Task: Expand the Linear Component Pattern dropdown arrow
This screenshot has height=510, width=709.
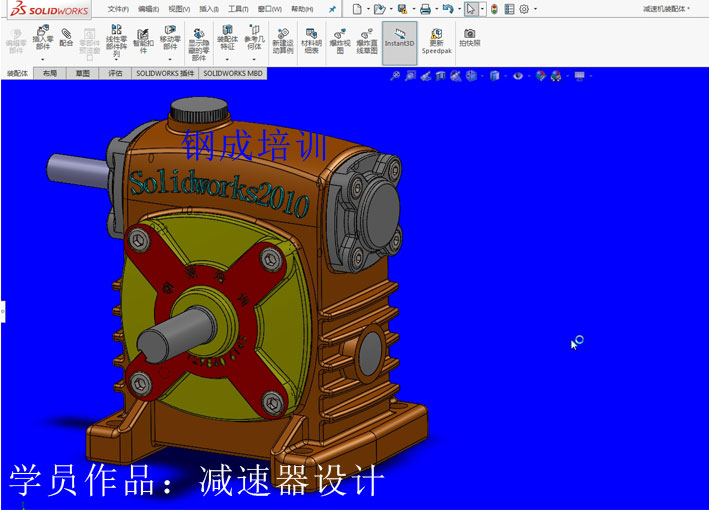Action: click(x=117, y=60)
